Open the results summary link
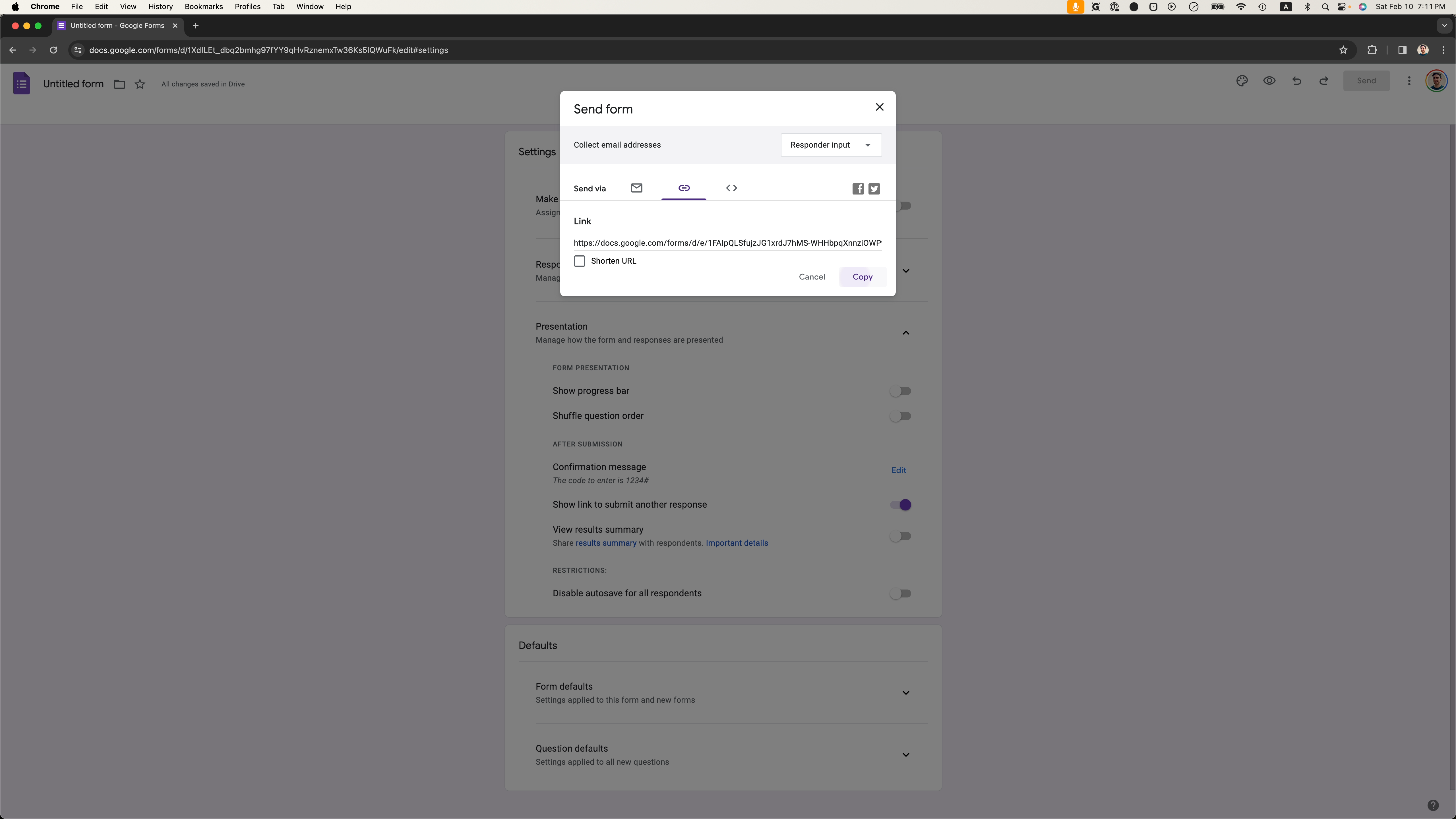The height and width of the screenshot is (819, 1456). point(606,543)
